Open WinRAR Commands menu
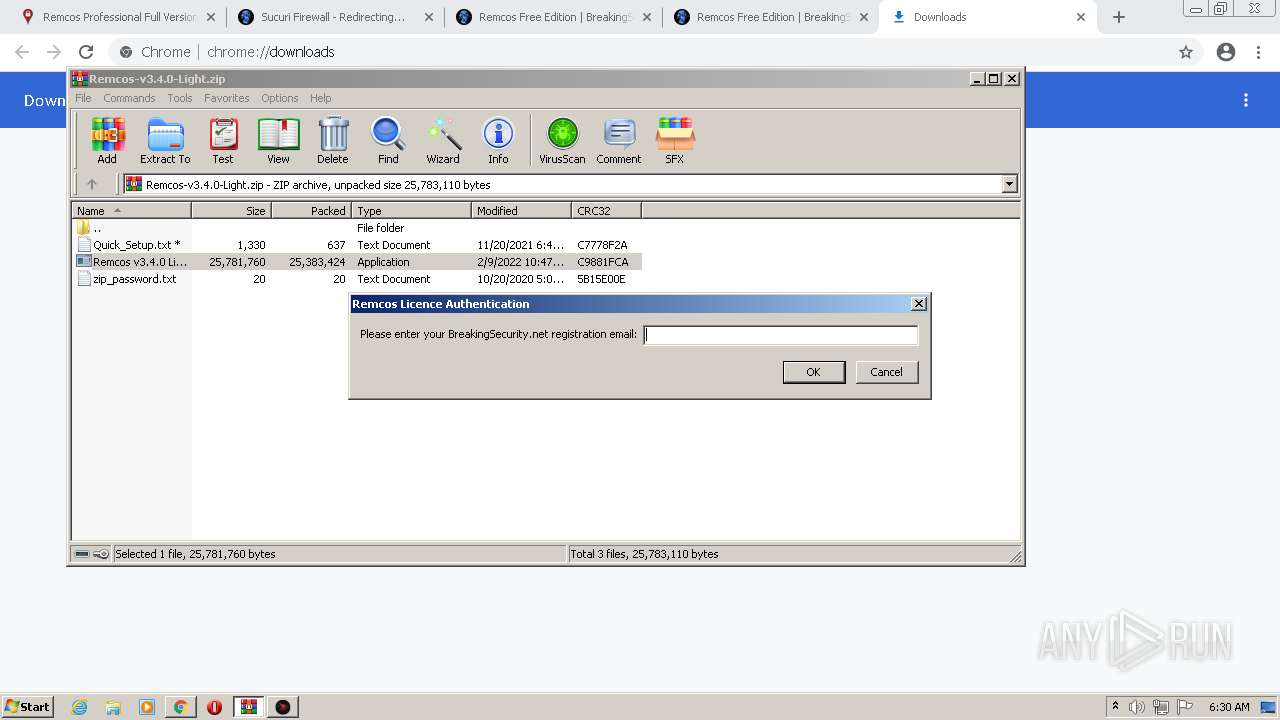The height and width of the screenshot is (720, 1280). click(129, 98)
